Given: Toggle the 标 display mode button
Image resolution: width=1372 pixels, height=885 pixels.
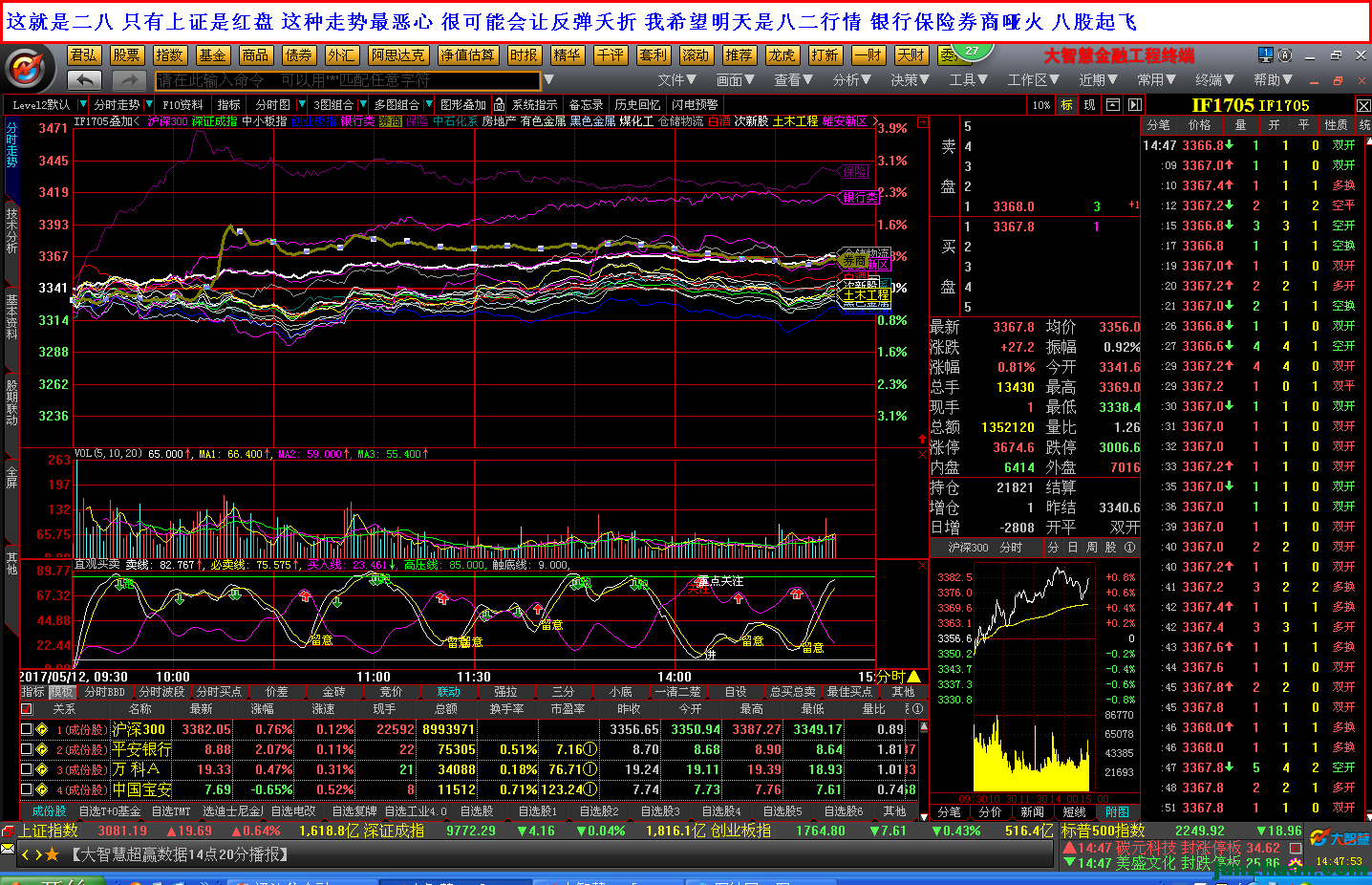Looking at the screenshot, I should coord(1067,105).
